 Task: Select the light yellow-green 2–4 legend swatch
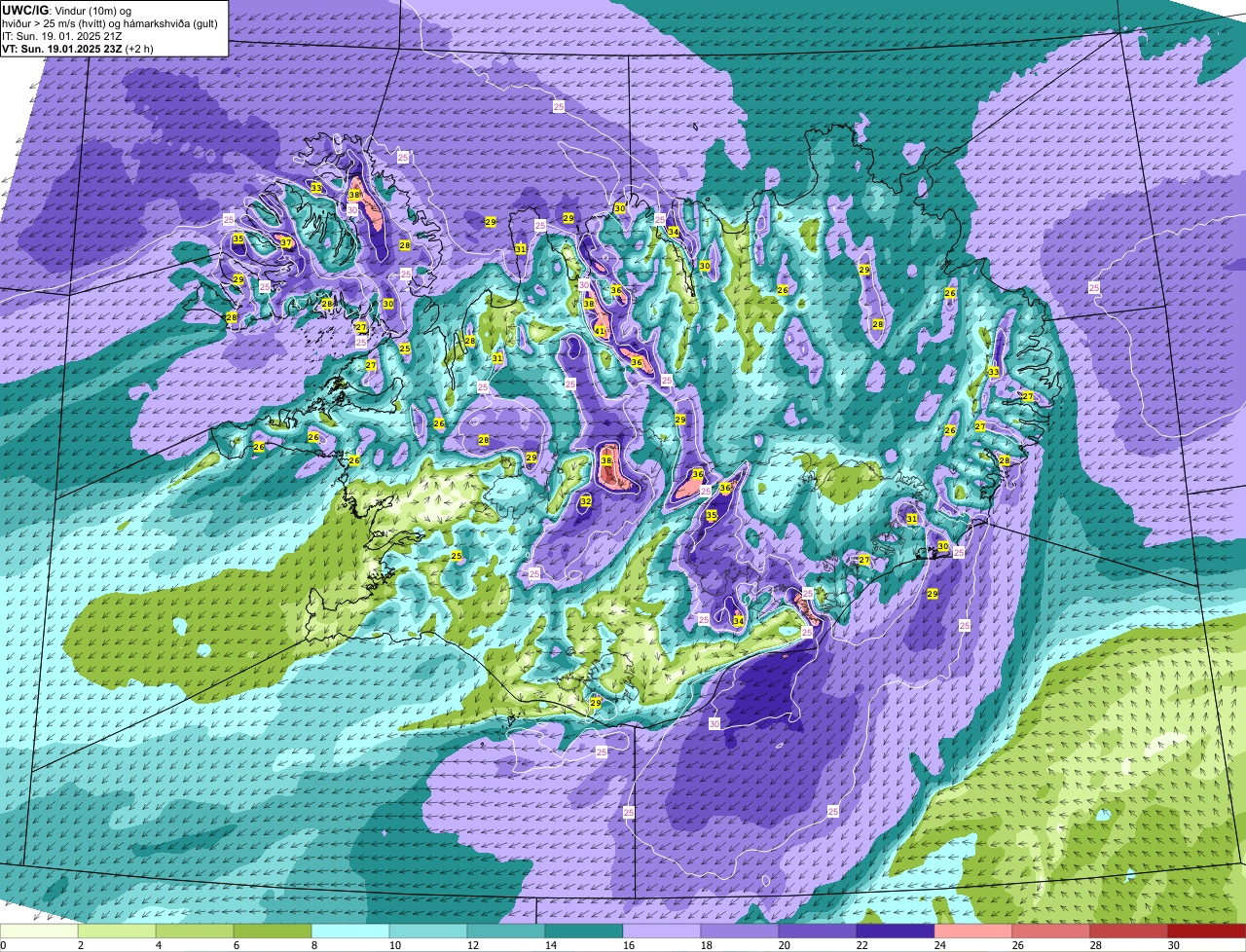pos(117,932)
